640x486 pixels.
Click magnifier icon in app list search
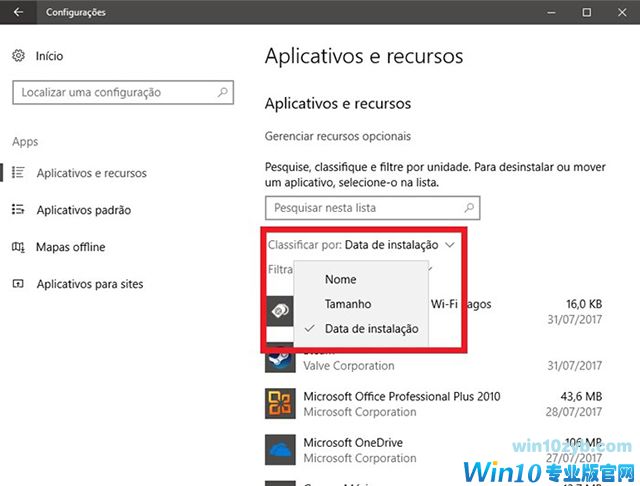pyautogui.click(x=469, y=208)
